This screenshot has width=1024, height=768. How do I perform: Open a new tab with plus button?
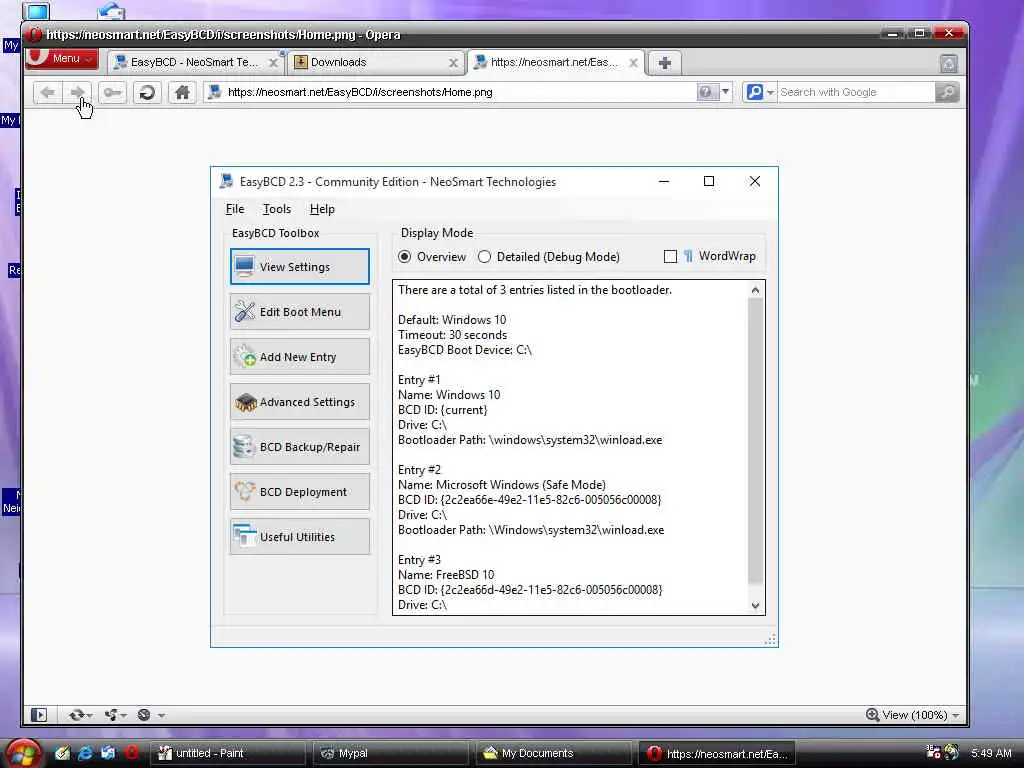coord(664,63)
